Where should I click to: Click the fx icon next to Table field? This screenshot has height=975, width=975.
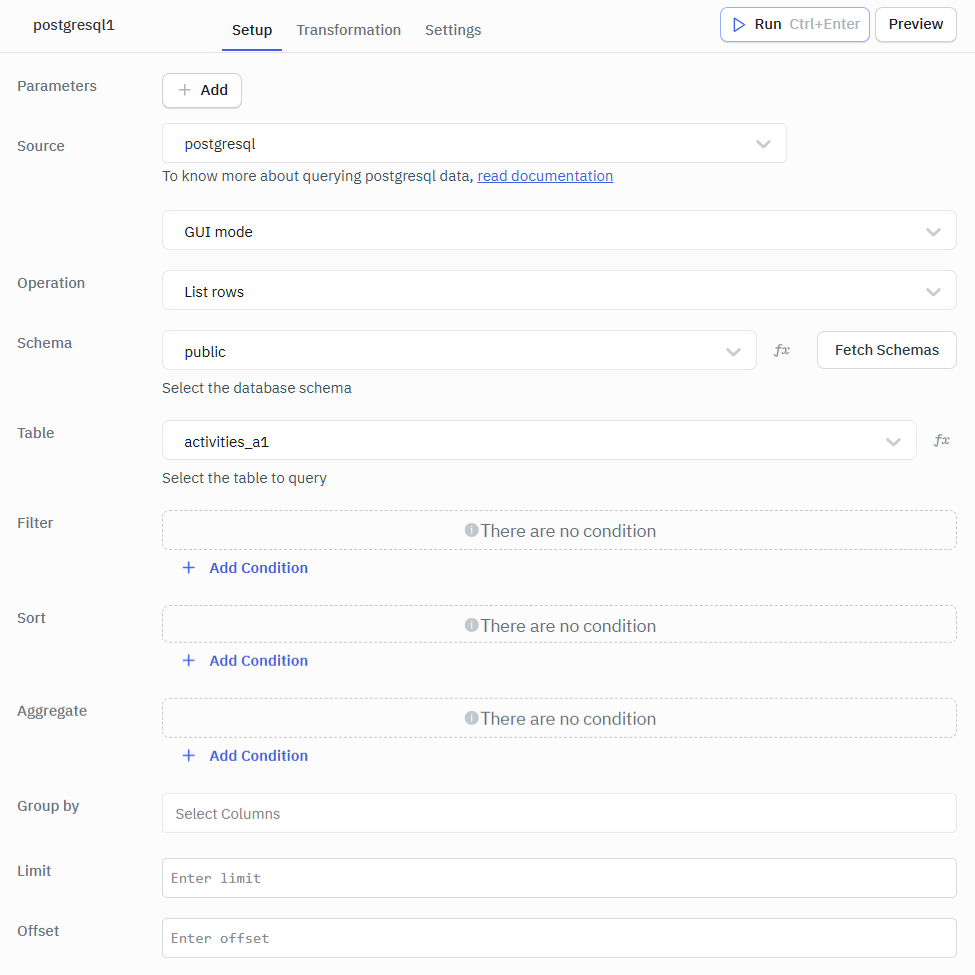coord(941,439)
